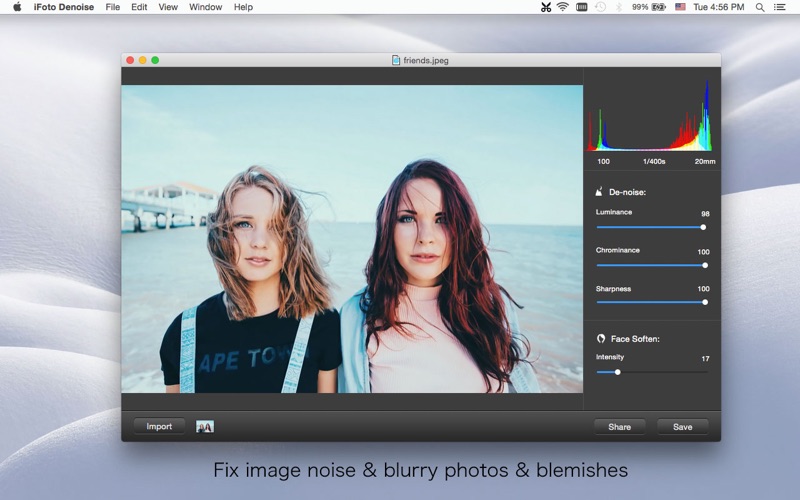This screenshot has height=500, width=800.
Task: Open Notification Center list icon
Action: tap(780, 7)
